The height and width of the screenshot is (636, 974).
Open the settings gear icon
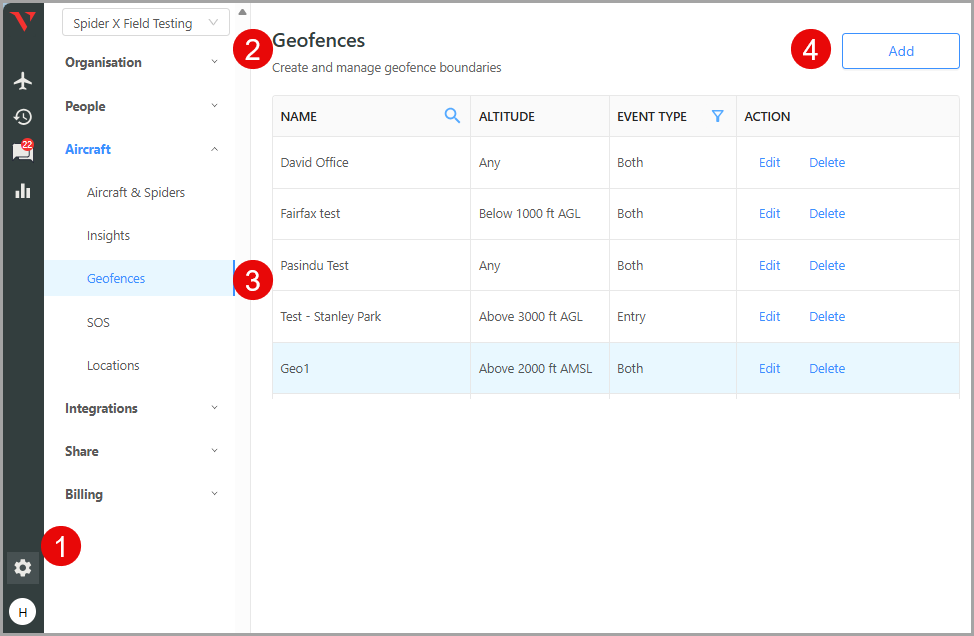pyautogui.click(x=23, y=568)
